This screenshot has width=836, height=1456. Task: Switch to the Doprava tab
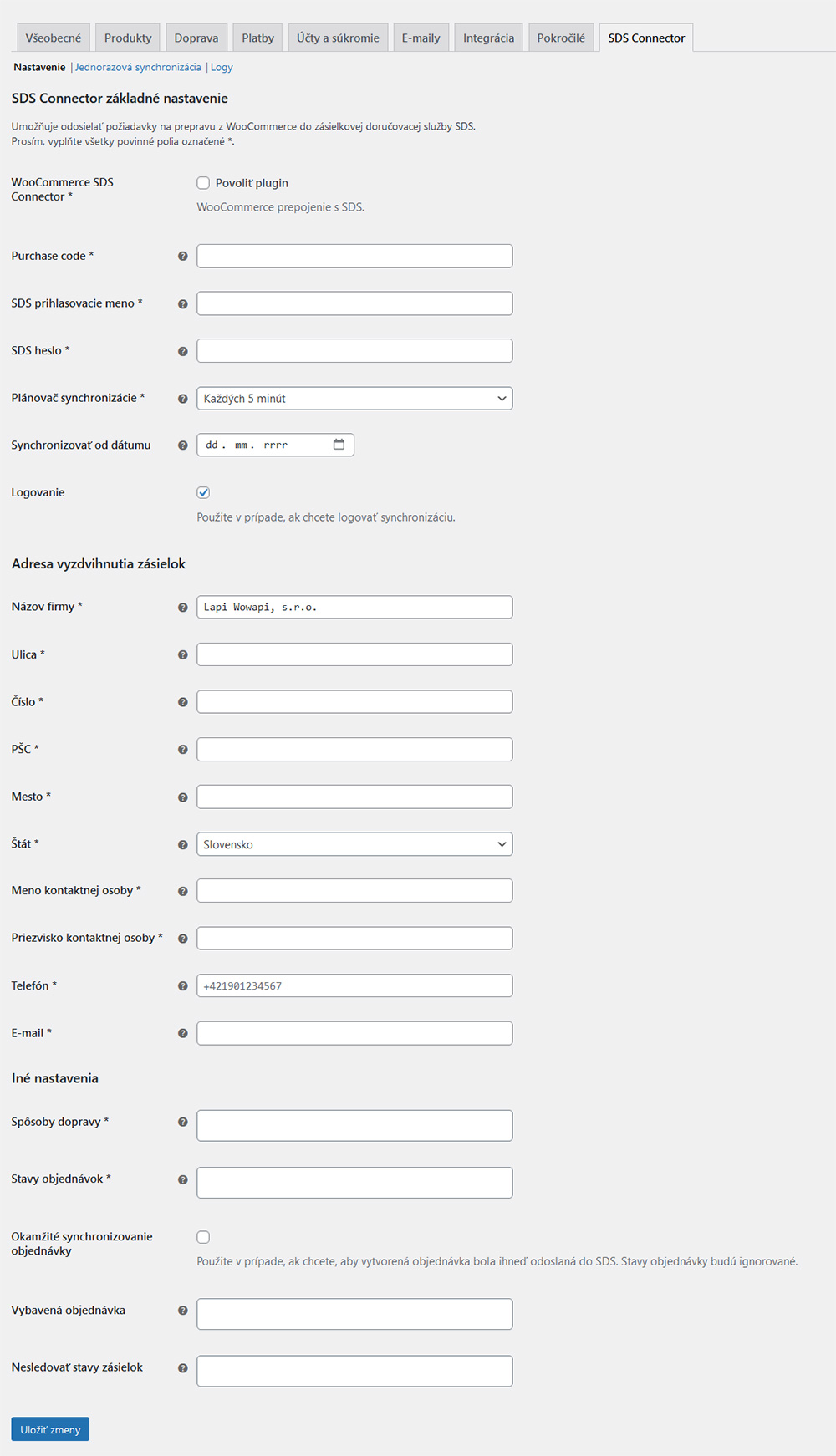point(196,38)
